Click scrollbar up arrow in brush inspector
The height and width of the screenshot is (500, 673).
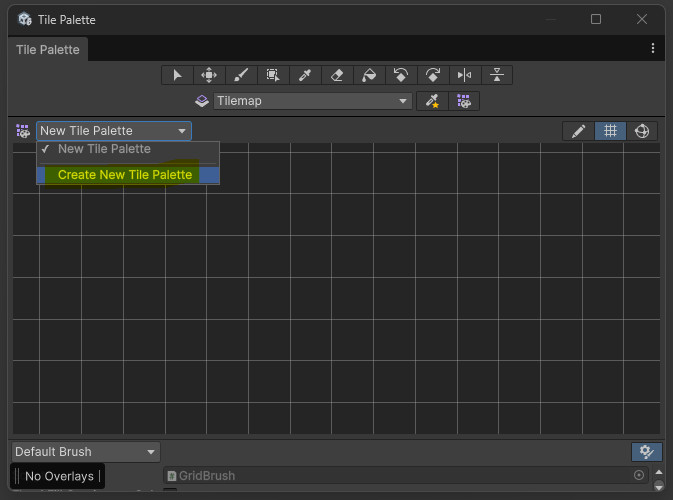[659, 472]
